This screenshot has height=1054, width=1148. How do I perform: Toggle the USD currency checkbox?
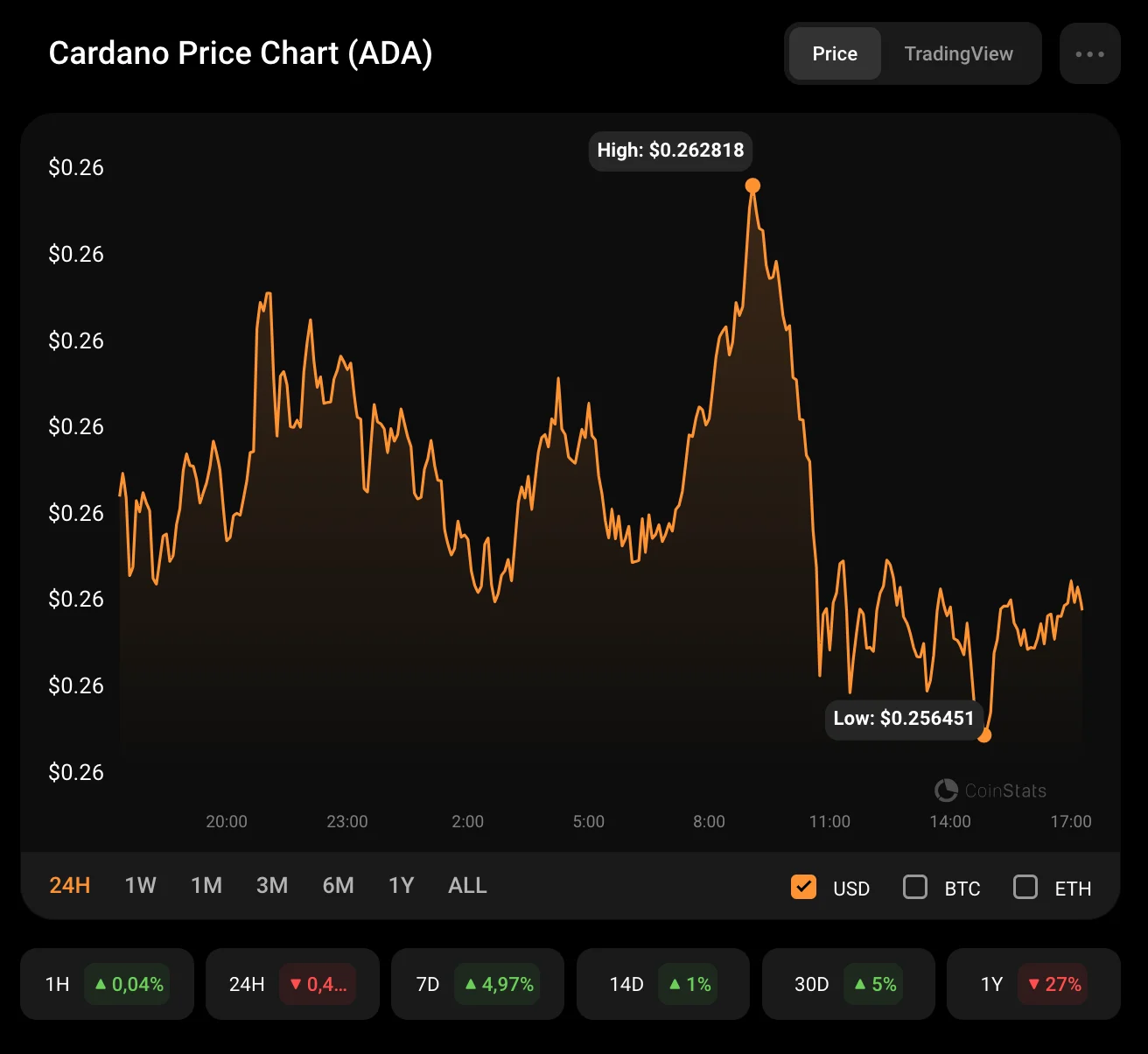pyautogui.click(x=803, y=887)
